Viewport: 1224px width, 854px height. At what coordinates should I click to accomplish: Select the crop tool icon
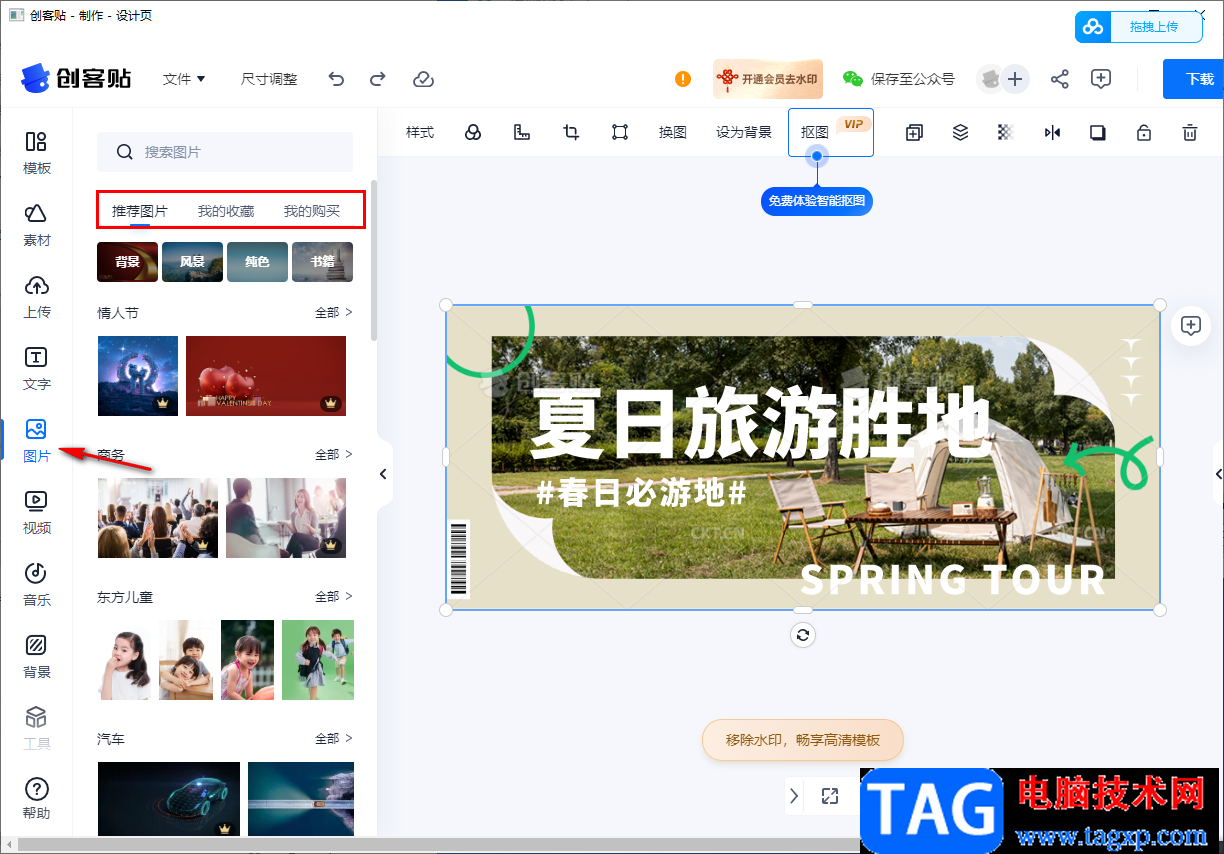point(571,132)
